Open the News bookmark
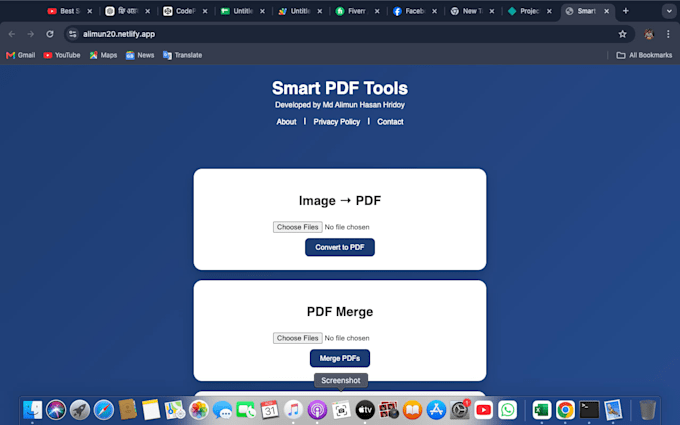Image resolution: width=680 pixels, height=425 pixels. click(x=140, y=55)
